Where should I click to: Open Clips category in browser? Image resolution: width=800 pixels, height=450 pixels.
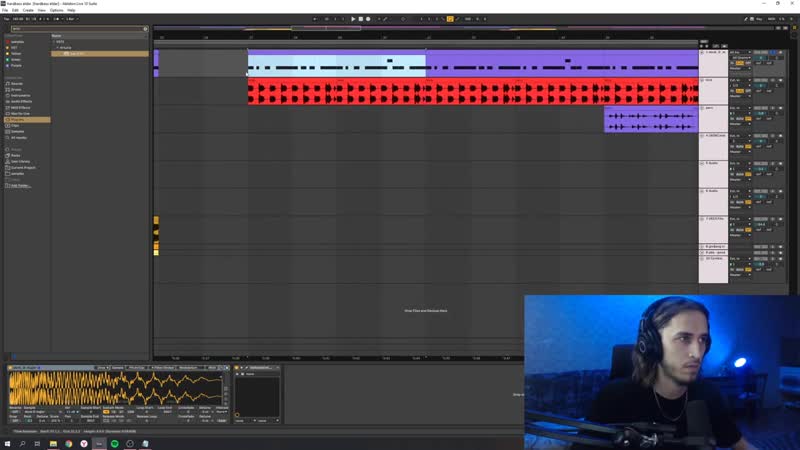[x=15, y=126]
